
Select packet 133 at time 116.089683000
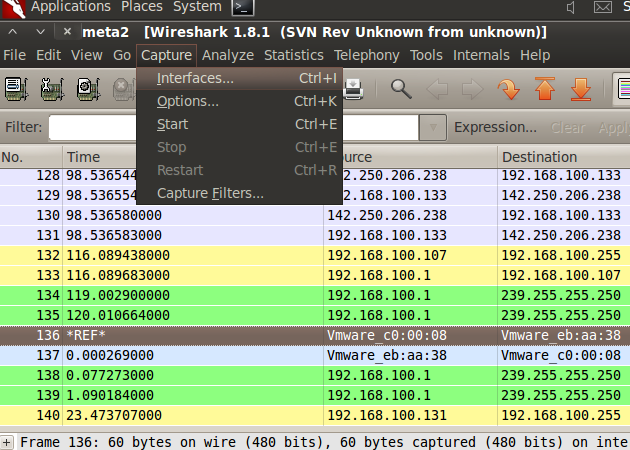click(x=315, y=276)
